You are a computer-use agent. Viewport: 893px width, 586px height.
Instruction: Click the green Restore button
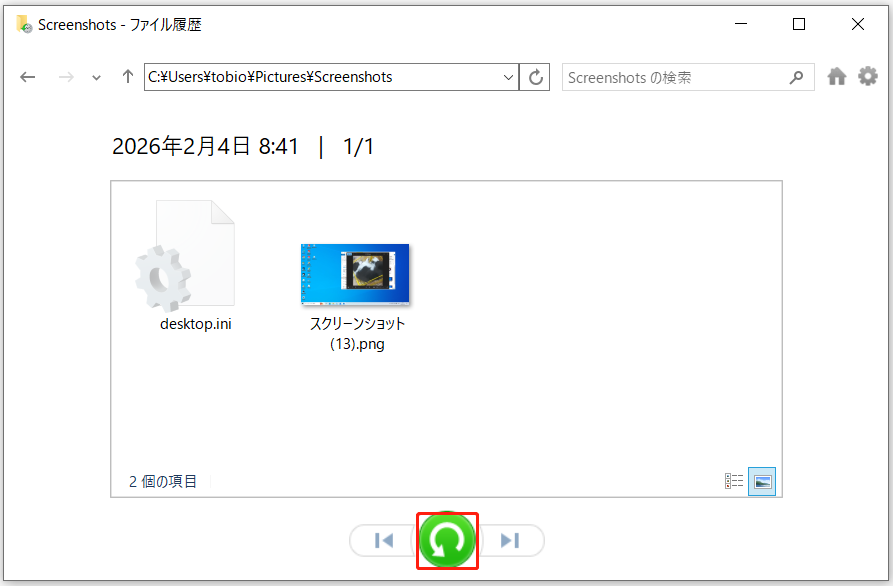pos(447,540)
